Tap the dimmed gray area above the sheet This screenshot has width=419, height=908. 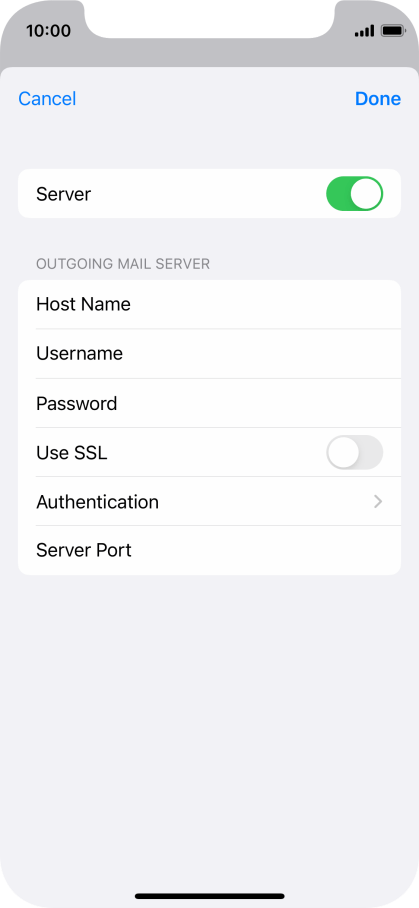[210, 55]
